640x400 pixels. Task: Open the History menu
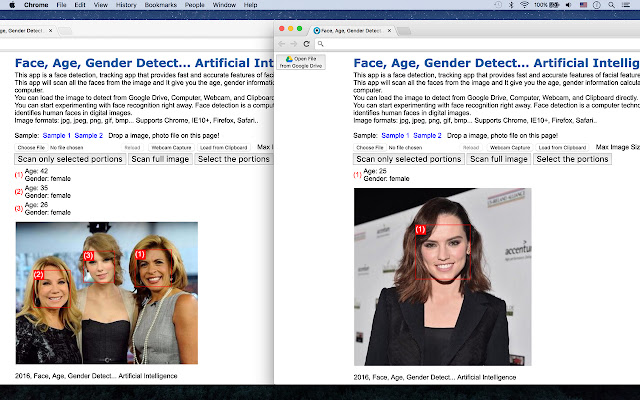tap(126, 5)
